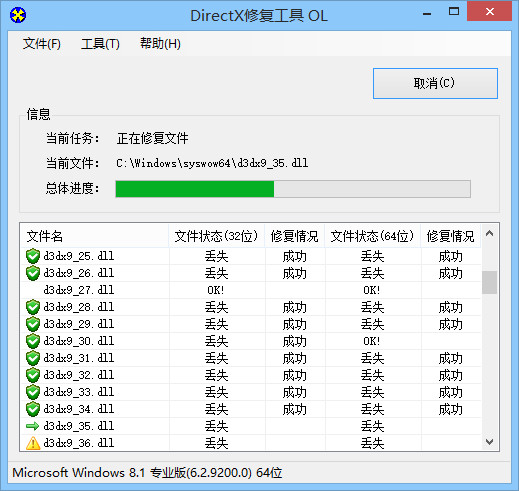Click green shield icon for d3dx9_30.dll
519x491 pixels.
pyautogui.click(x=33, y=341)
